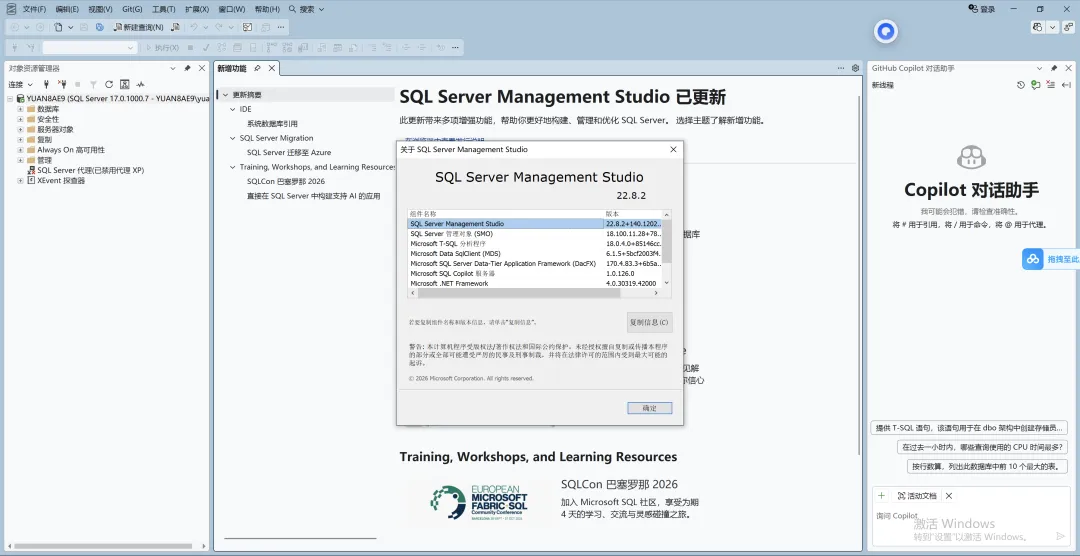The width and height of the screenshot is (1080, 556).
Task: Open the database selector combo box in toolbar
Action: [90, 48]
